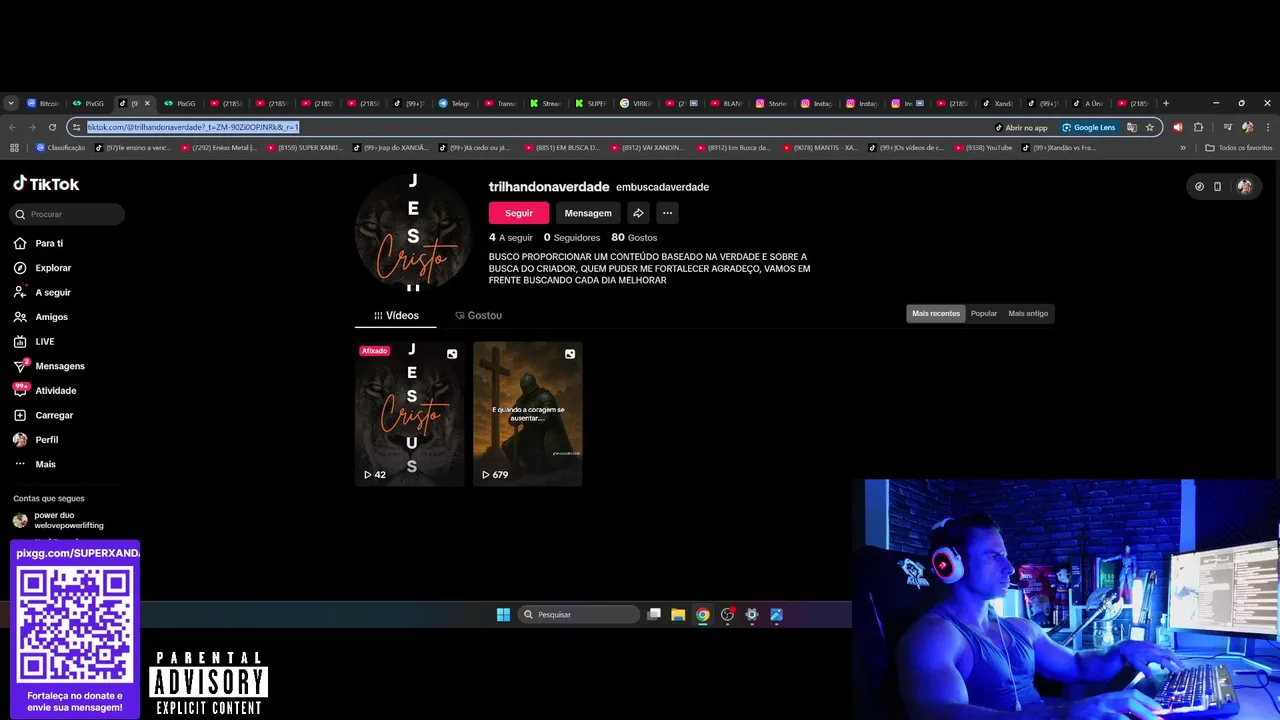Open OBS Studio from taskbar
The width and height of the screenshot is (1280, 720).
point(727,615)
